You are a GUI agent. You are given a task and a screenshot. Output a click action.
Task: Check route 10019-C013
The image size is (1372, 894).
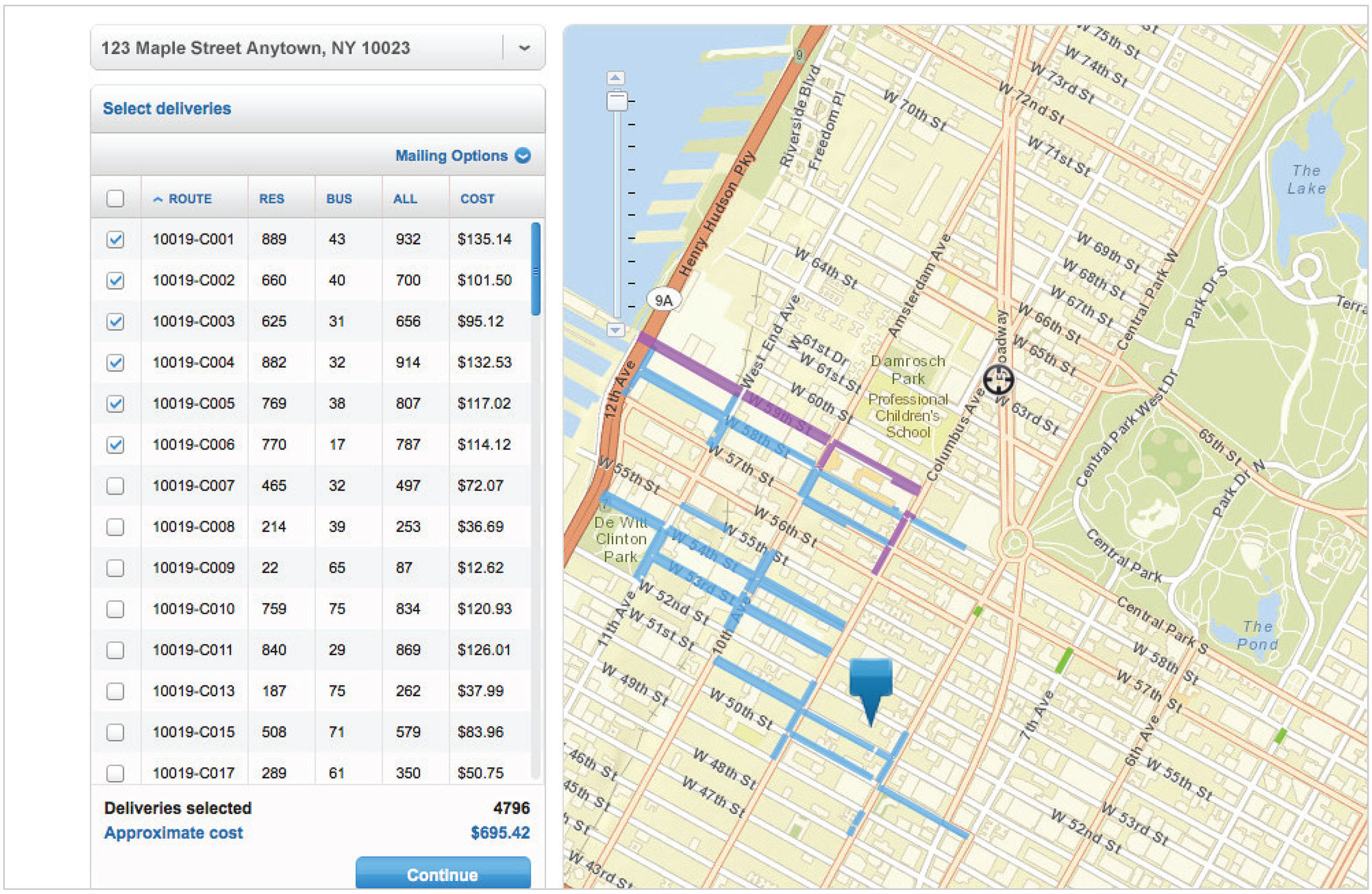115,691
